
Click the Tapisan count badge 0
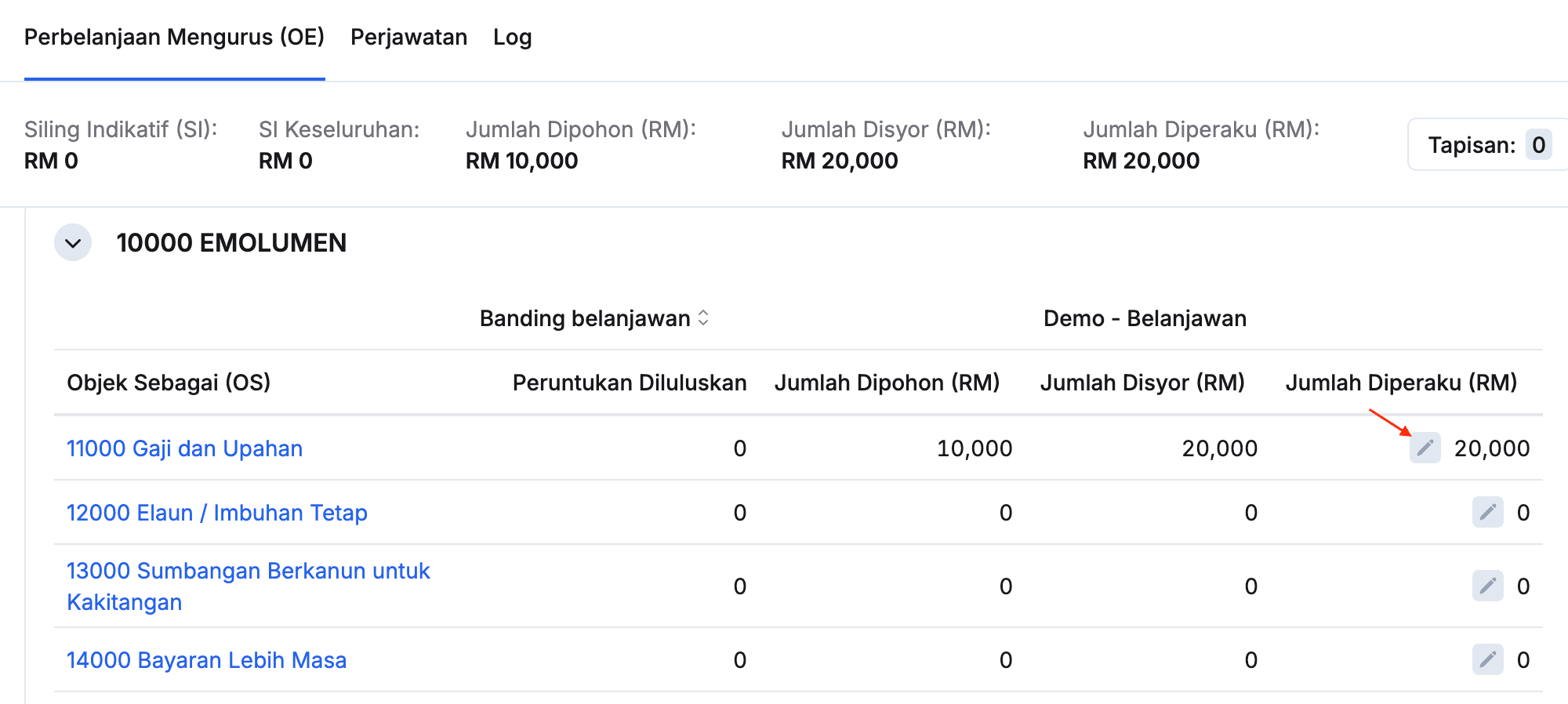(x=1538, y=145)
